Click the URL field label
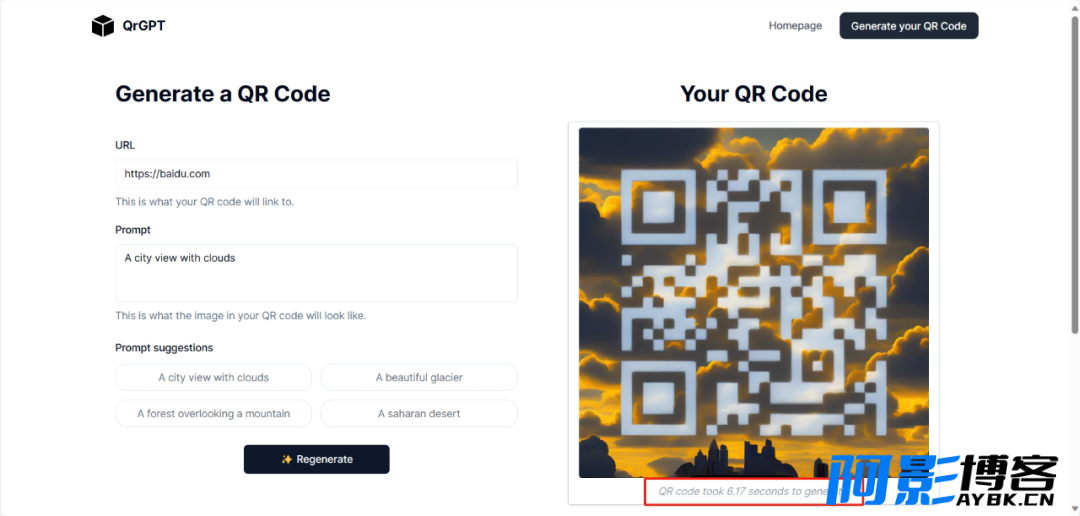The image size is (1080, 516). (x=125, y=145)
